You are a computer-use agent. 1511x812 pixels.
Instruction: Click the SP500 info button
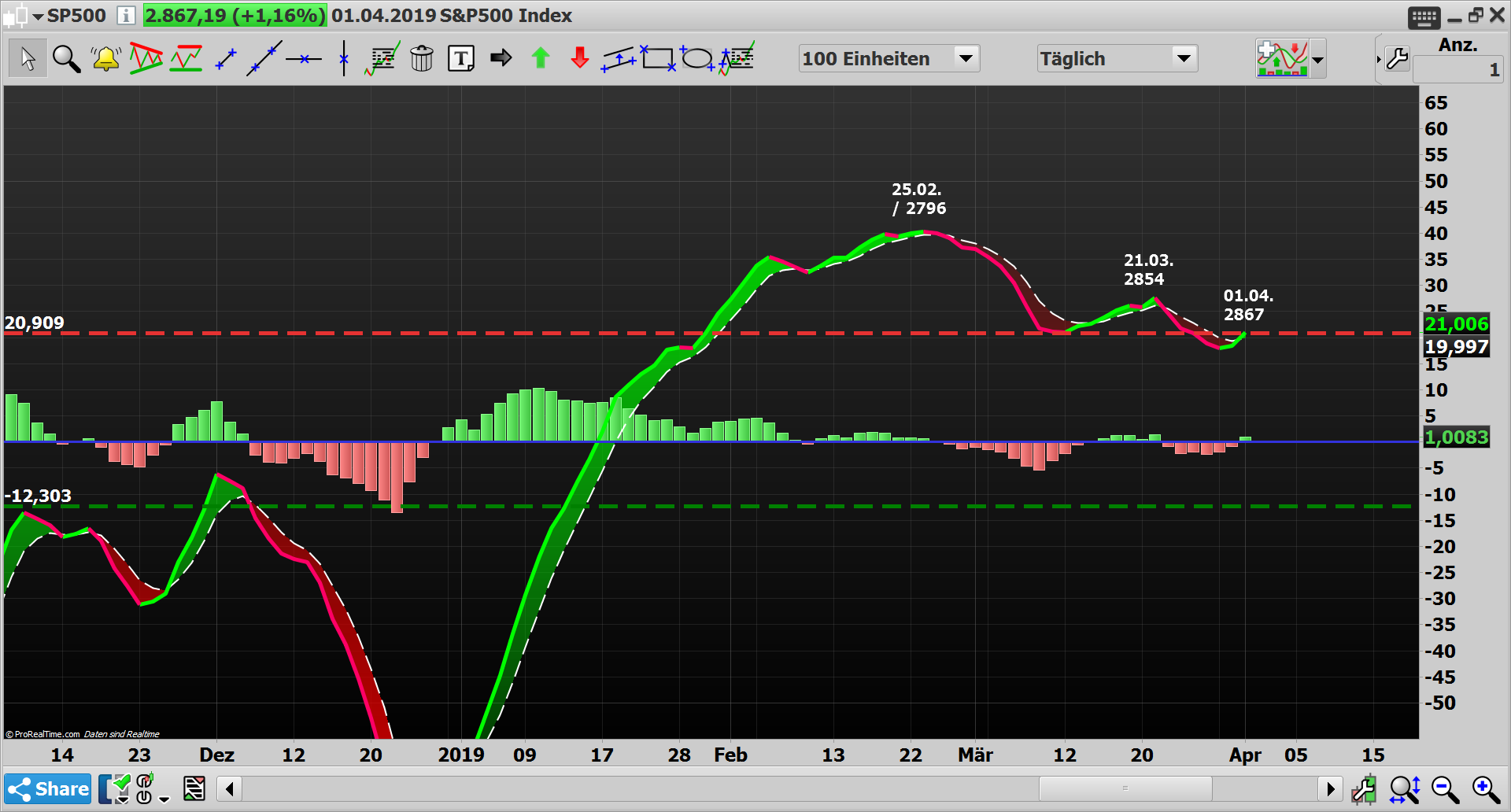[x=125, y=15]
